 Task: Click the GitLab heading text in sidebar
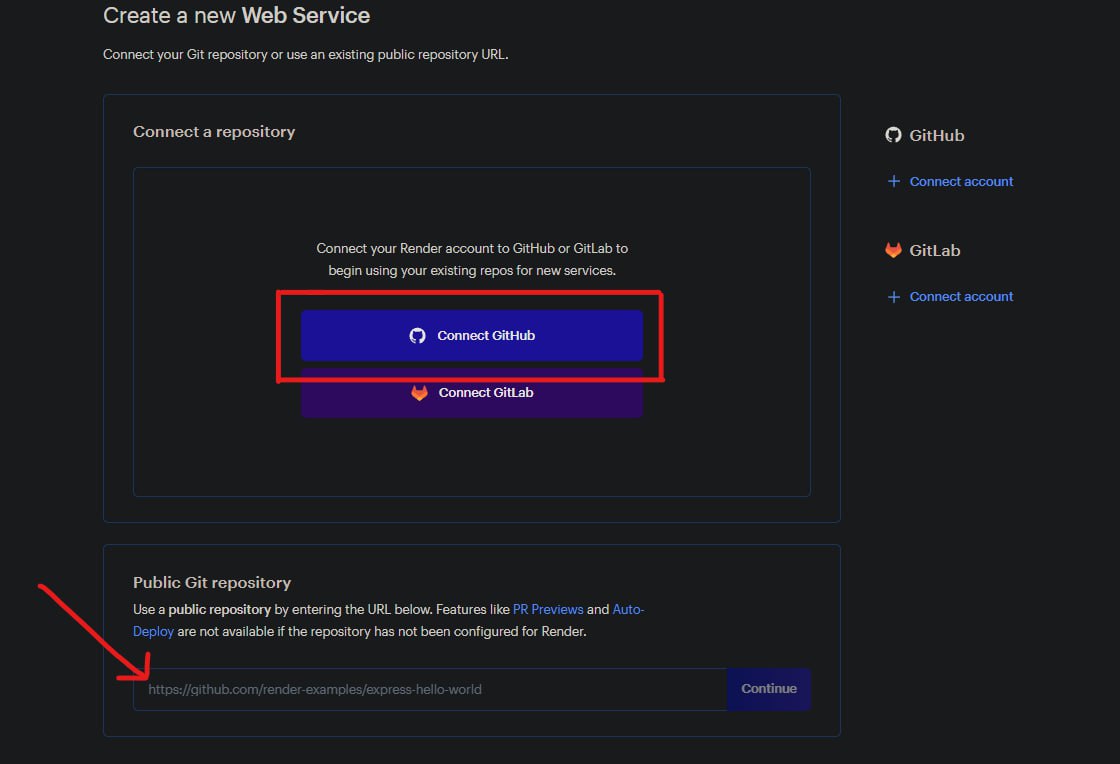coord(934,250)
